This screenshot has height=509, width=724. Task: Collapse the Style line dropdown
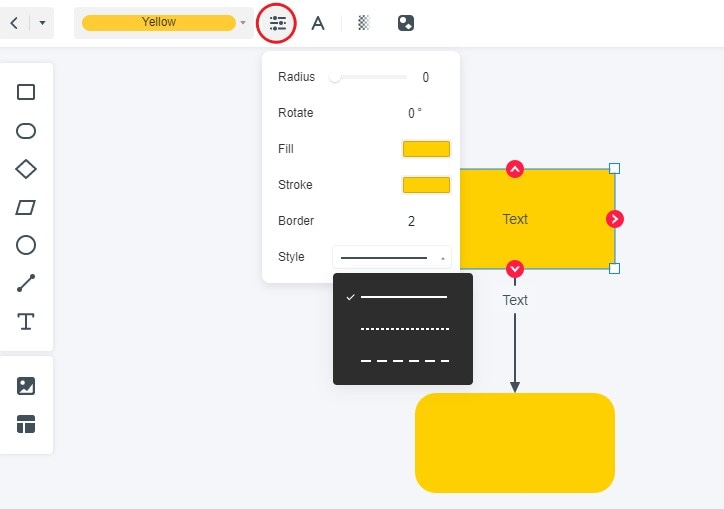(392, 257)
